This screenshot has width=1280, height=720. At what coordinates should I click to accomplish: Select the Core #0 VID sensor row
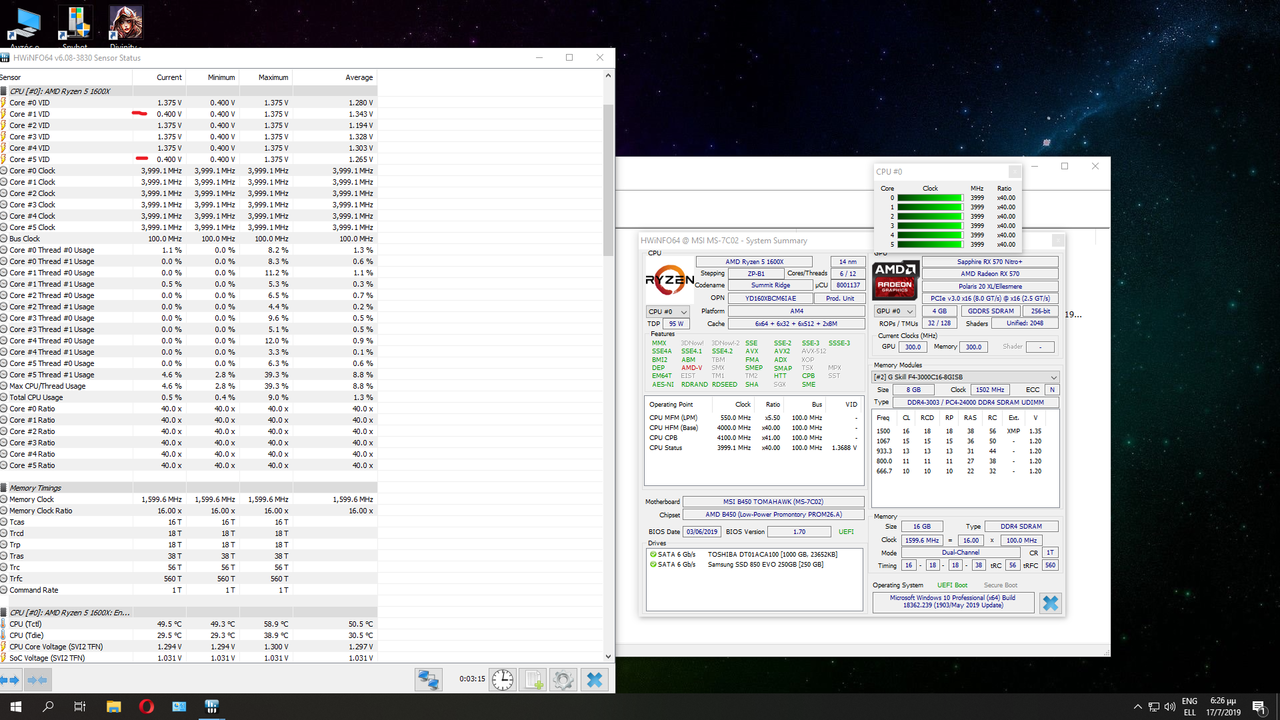pyautogui.click(x=188, y=103)
